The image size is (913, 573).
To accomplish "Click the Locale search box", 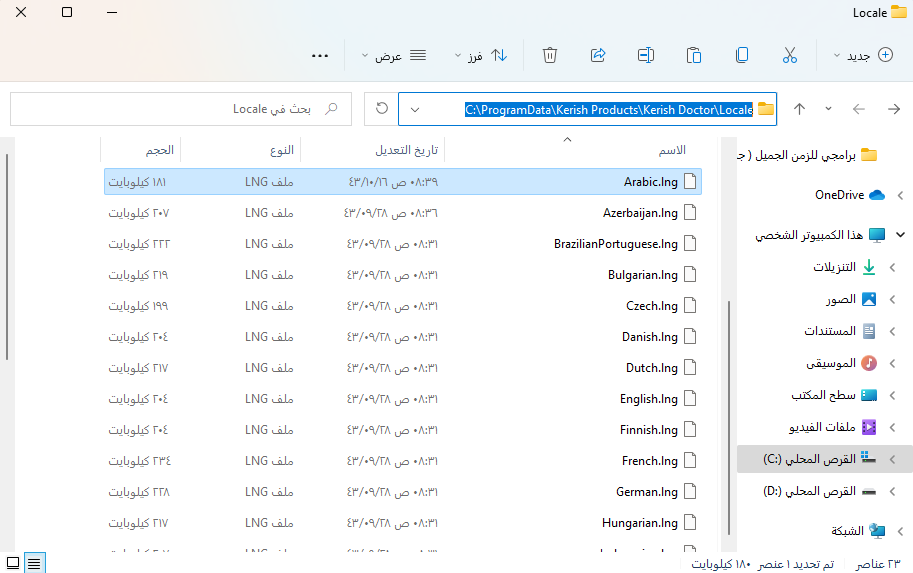I will pos(181,109).
